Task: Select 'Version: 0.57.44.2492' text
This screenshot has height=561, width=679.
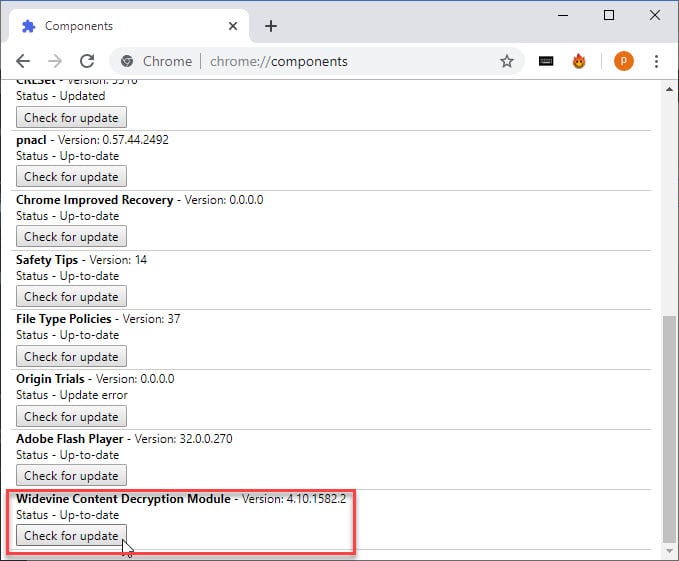Action: pos(113,140)
